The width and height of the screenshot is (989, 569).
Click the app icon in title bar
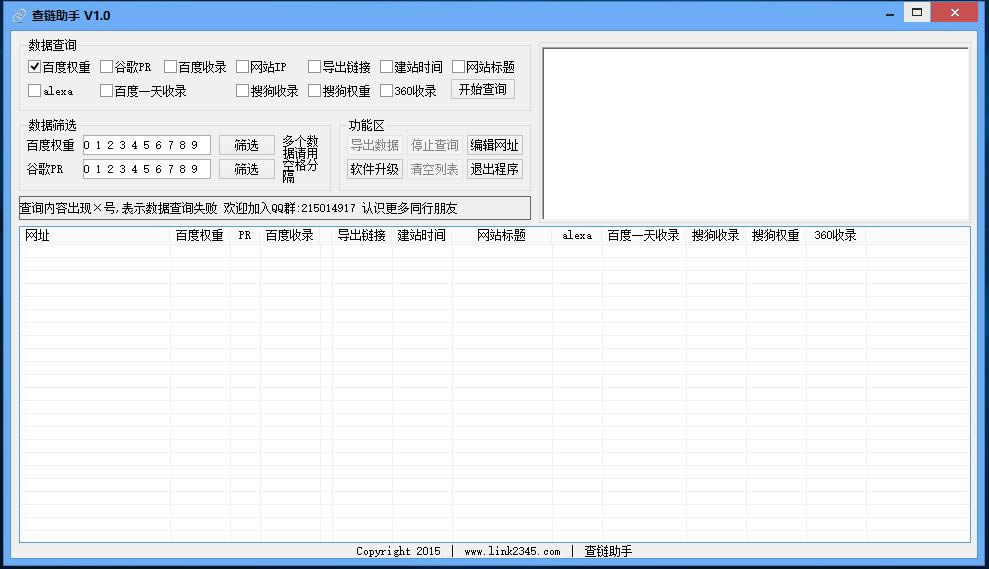[x=19, y=15]
